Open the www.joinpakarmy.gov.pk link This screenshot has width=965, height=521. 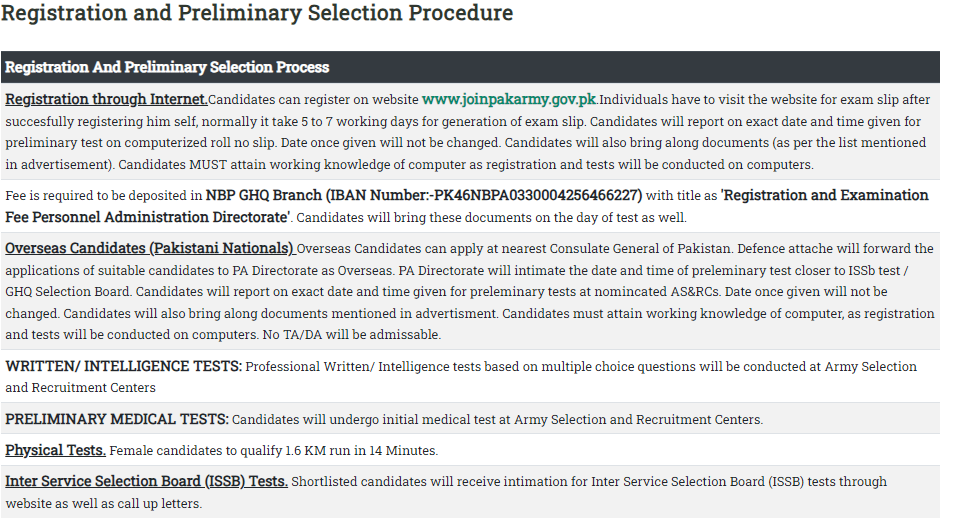point(509,100)
